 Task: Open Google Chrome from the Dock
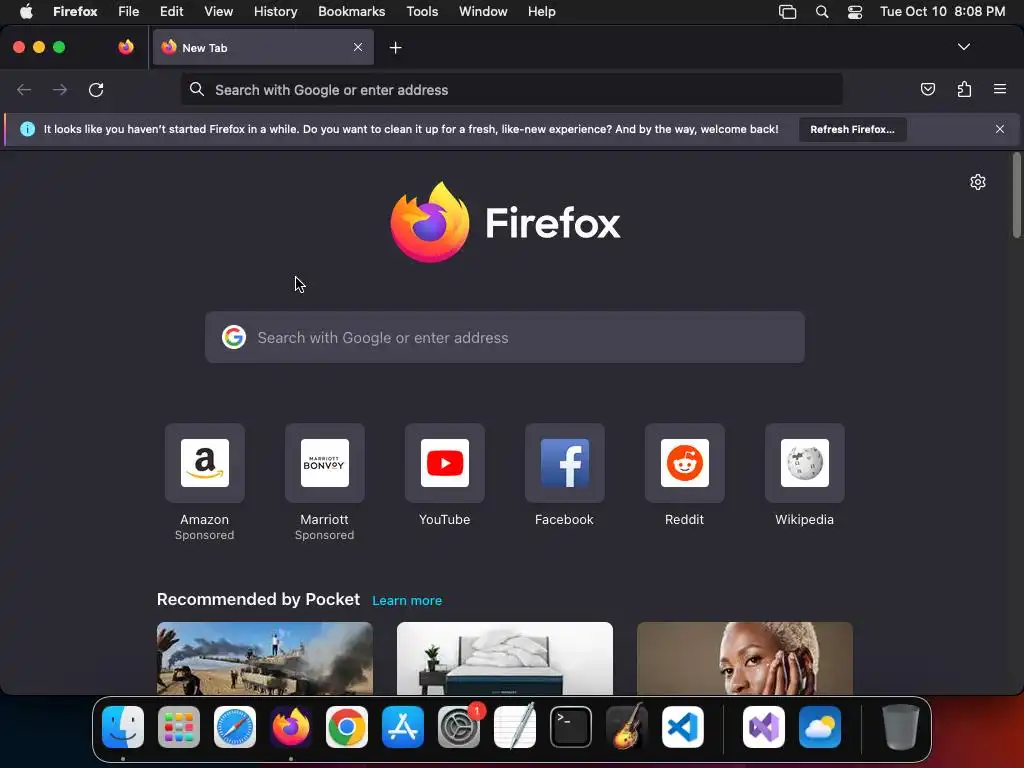pyautogui.click(x=347, y=727)
